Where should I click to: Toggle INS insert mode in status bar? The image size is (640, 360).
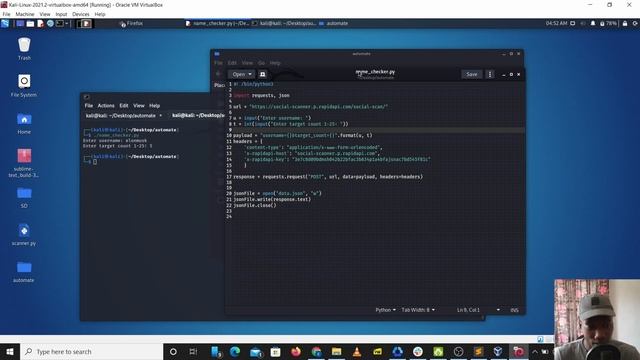coord(514,310)
